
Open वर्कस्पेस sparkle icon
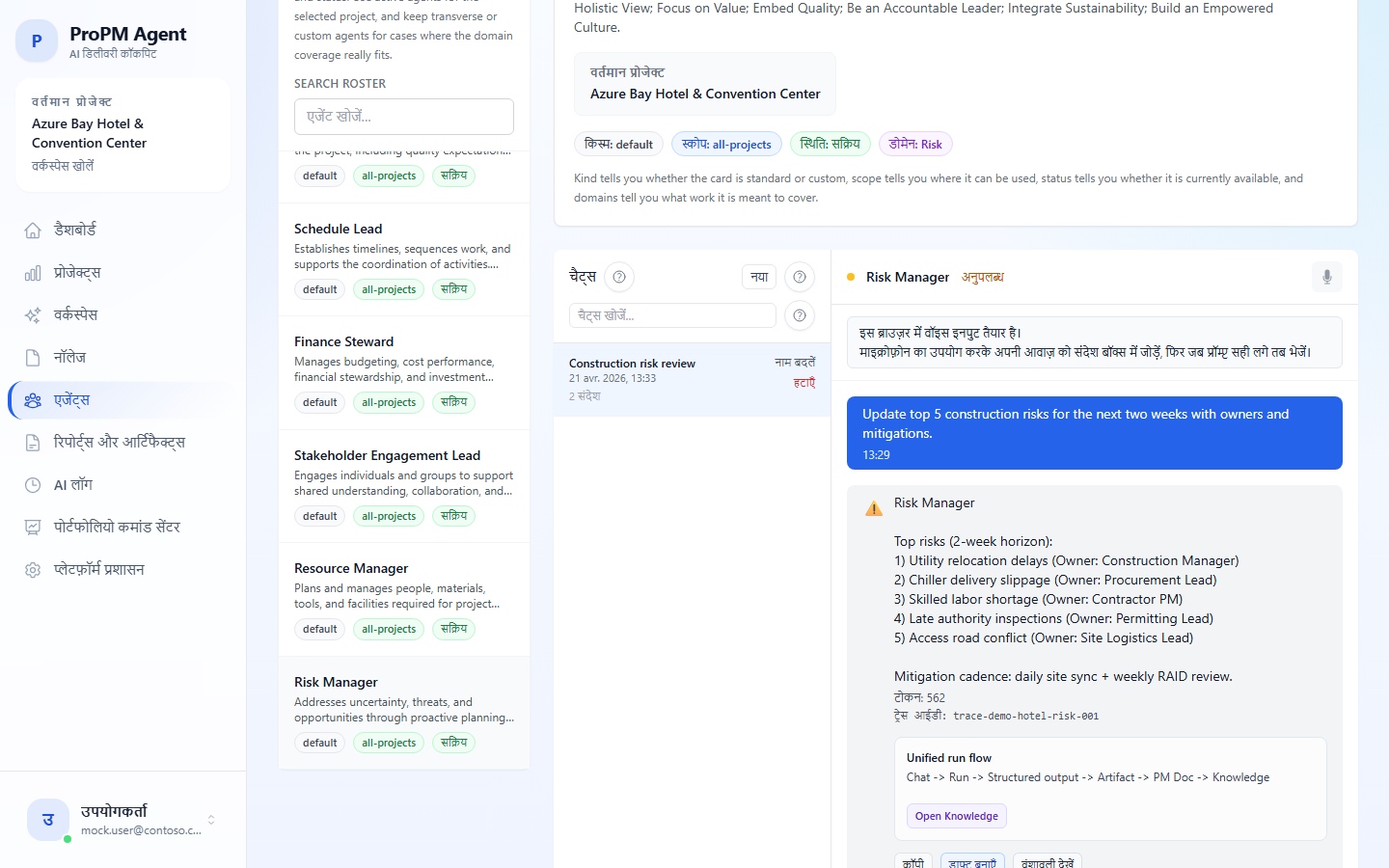coord(33,315)
